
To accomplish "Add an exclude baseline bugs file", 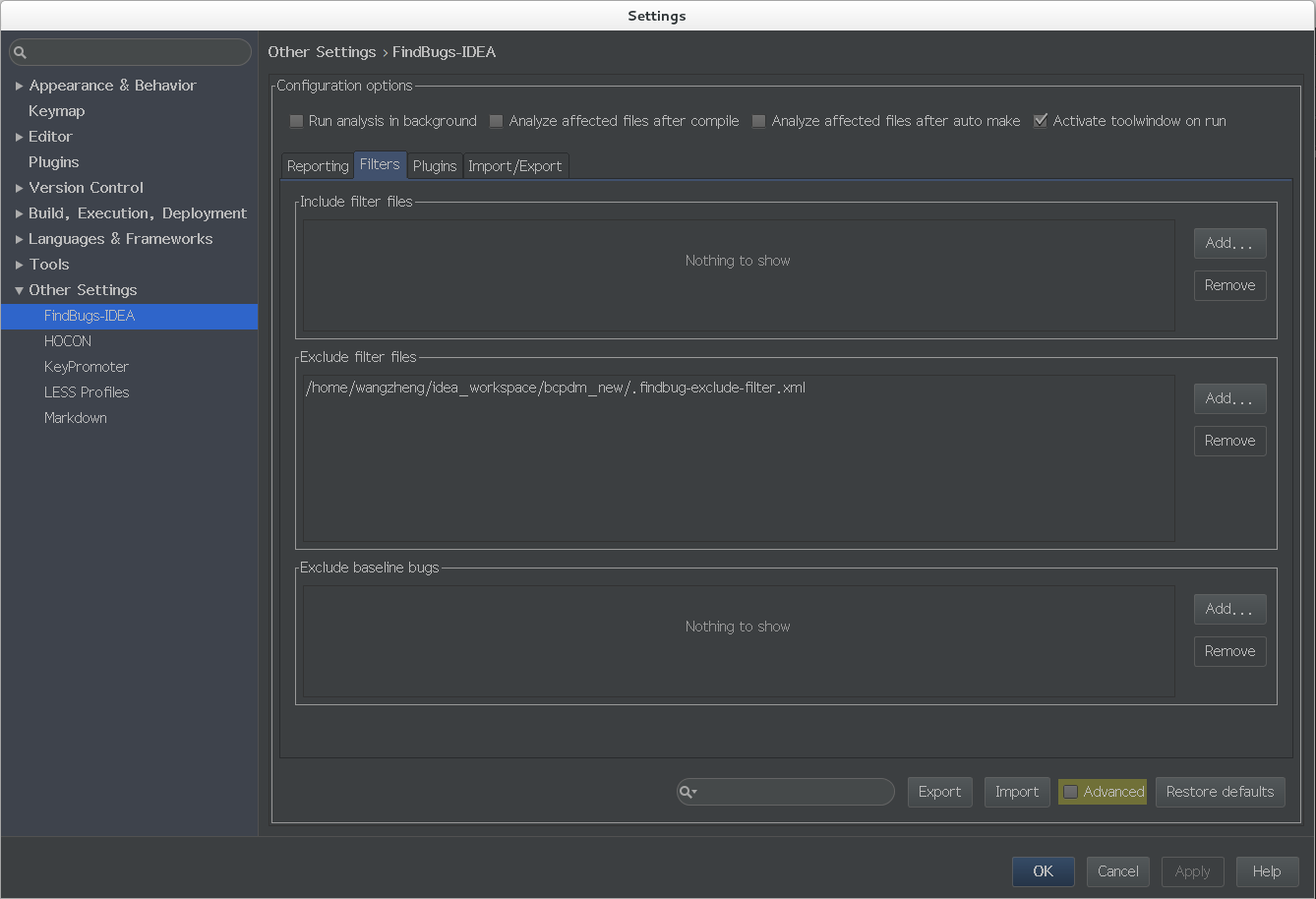I will click(x=1229, y=609).
